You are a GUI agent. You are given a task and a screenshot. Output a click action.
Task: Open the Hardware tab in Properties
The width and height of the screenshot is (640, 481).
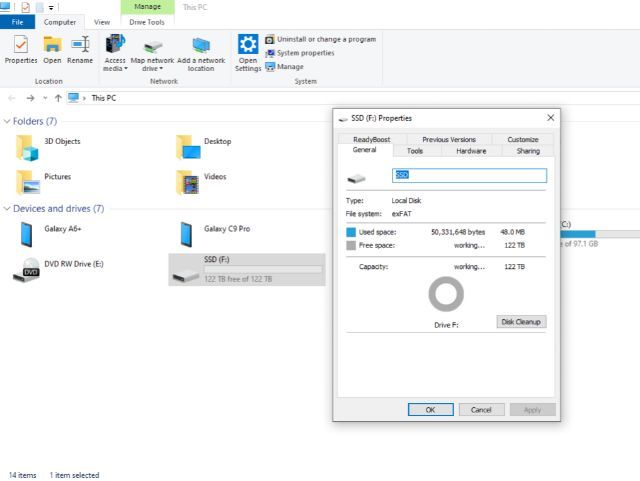pos(471,151)
